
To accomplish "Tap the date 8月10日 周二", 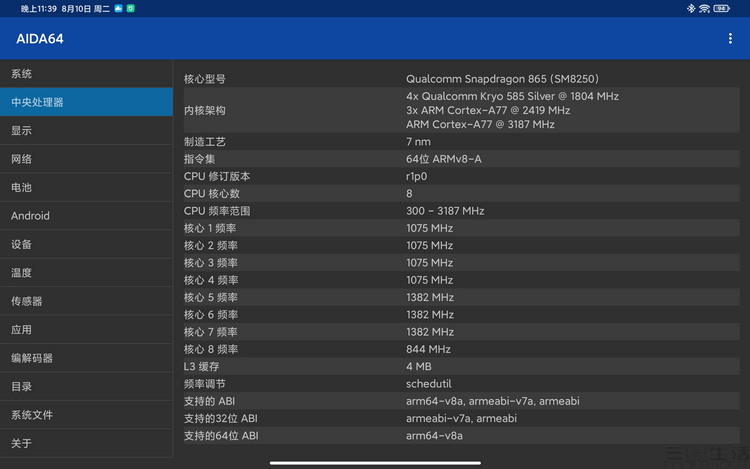I will click(x=85, y=9).
